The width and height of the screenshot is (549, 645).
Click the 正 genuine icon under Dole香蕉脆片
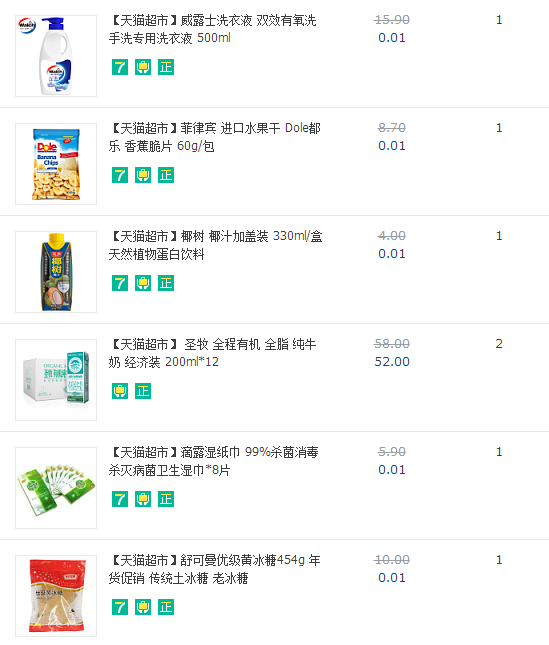click(166, 175)
